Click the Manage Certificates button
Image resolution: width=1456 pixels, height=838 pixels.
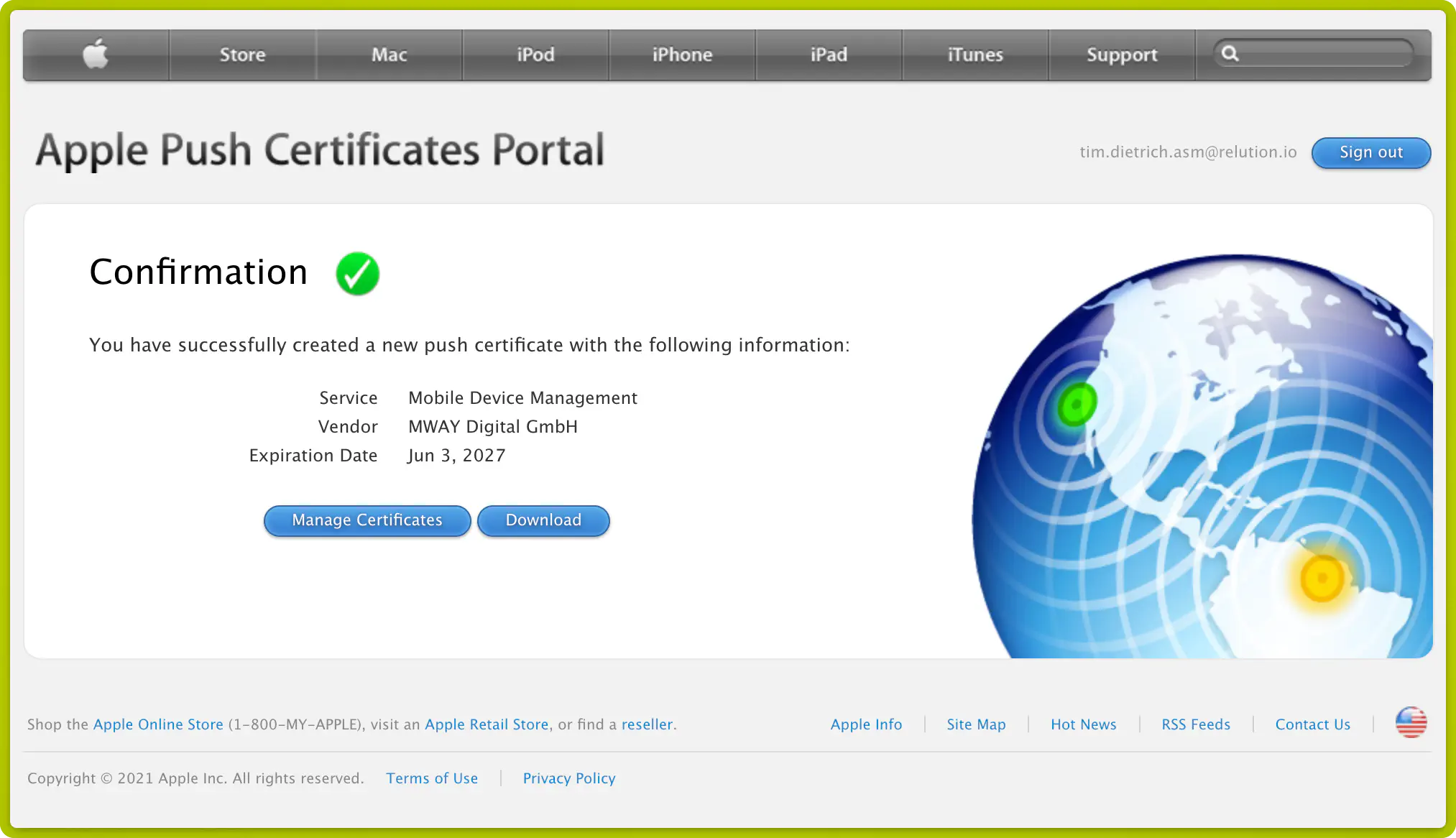click(367, 520)
